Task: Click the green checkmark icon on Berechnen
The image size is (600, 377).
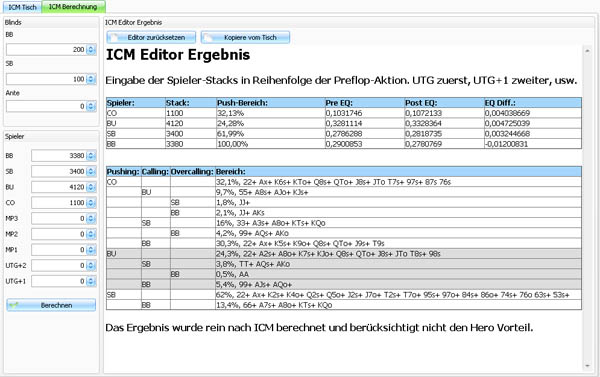Action: [x=15, y=305]
